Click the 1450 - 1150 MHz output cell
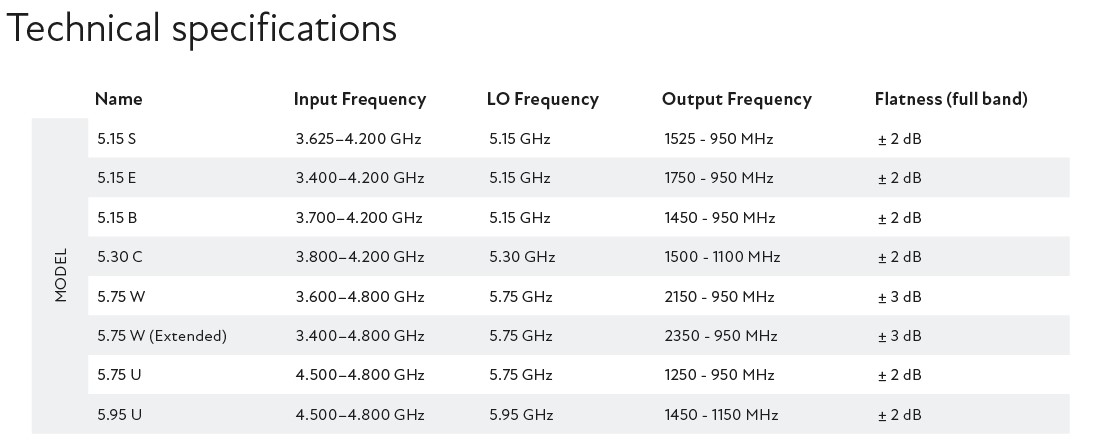Image resolution: width=1107 pixels, height=447 pixels. tap(720, 415)
